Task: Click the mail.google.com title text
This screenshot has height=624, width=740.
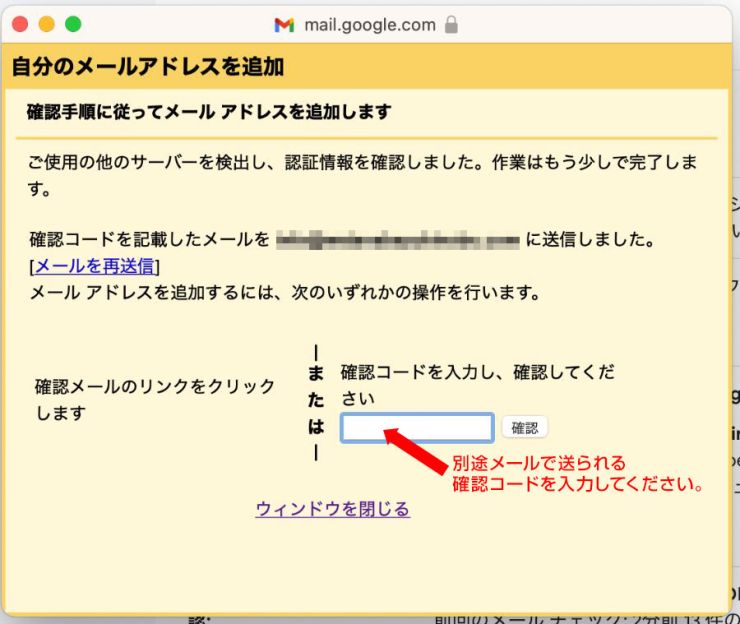Action: tap(368, 25)
